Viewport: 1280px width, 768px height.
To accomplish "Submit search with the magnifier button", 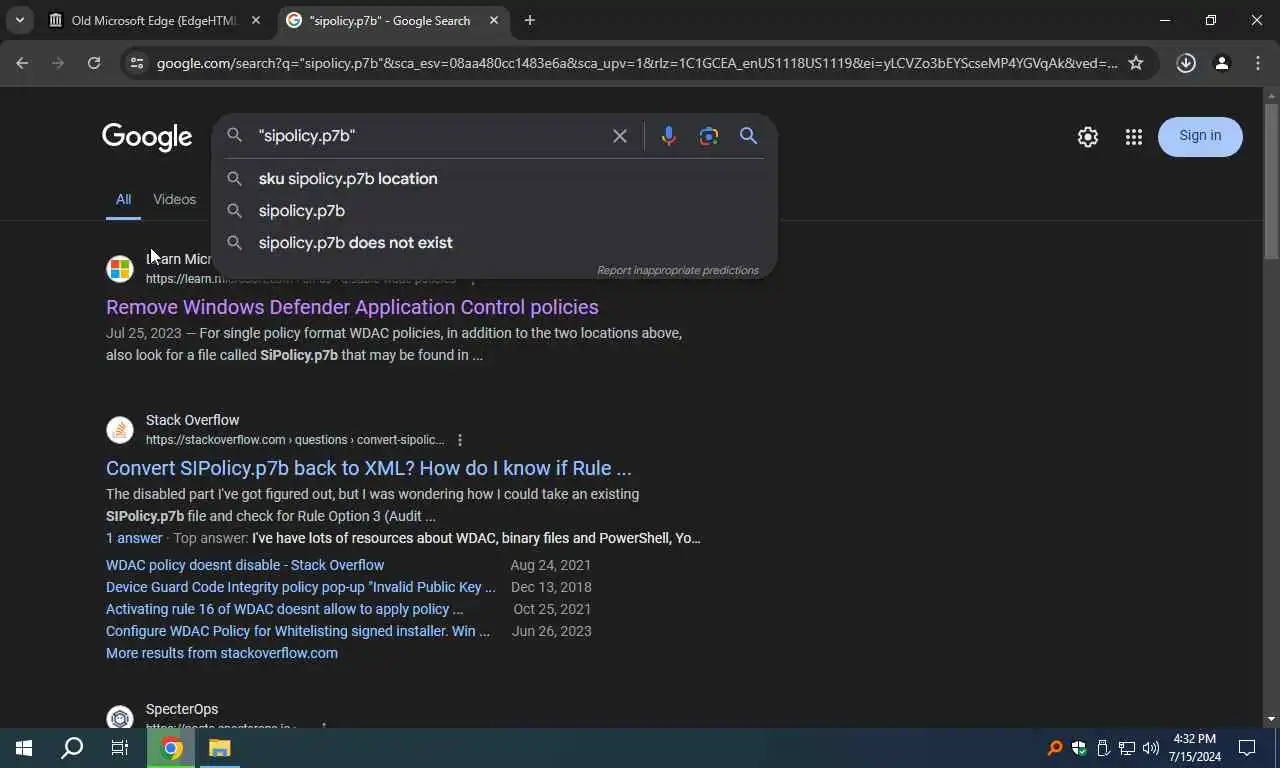I will [748, 136].
